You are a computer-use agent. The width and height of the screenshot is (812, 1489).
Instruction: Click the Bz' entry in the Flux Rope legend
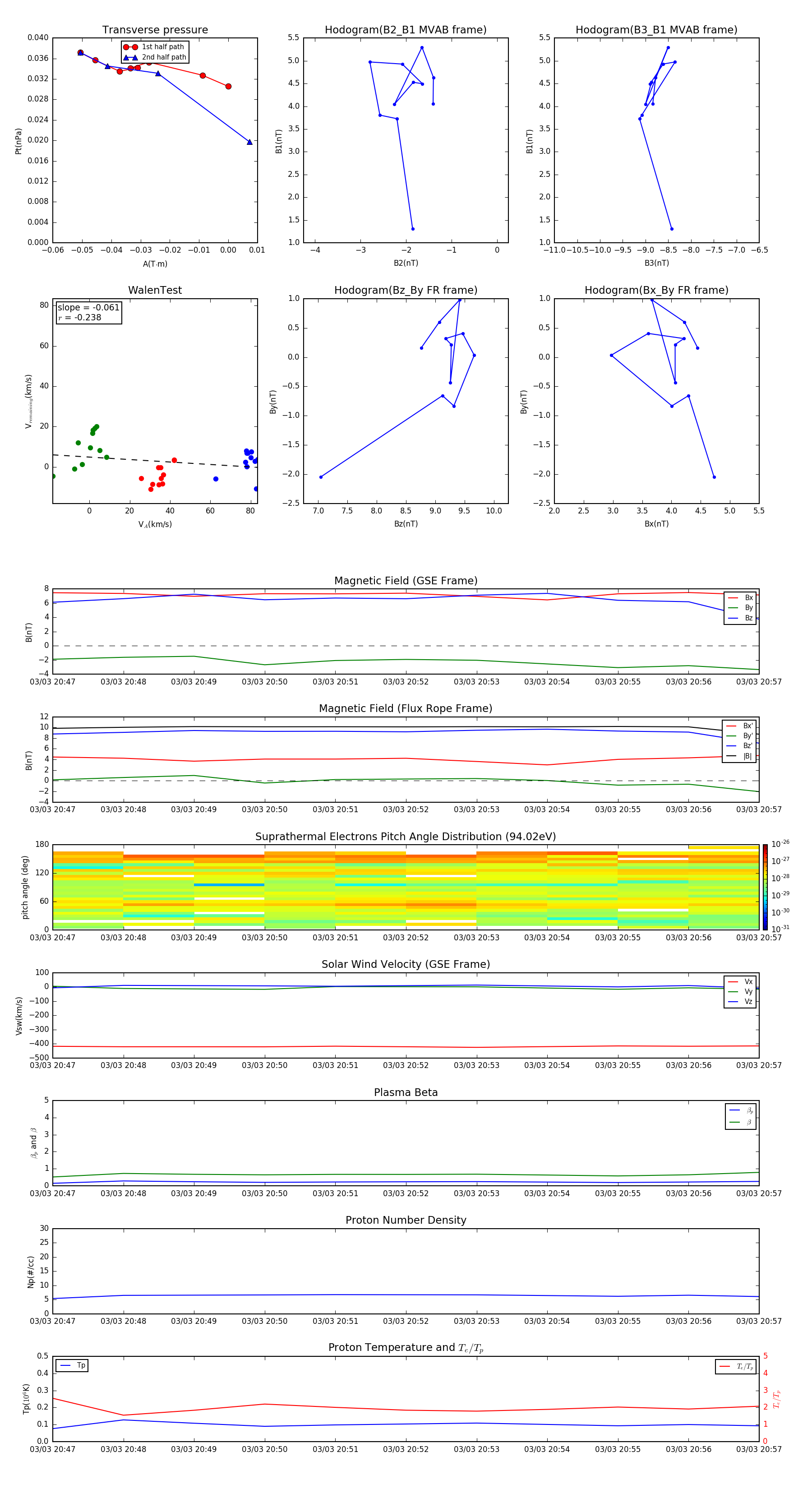point(739,746)
